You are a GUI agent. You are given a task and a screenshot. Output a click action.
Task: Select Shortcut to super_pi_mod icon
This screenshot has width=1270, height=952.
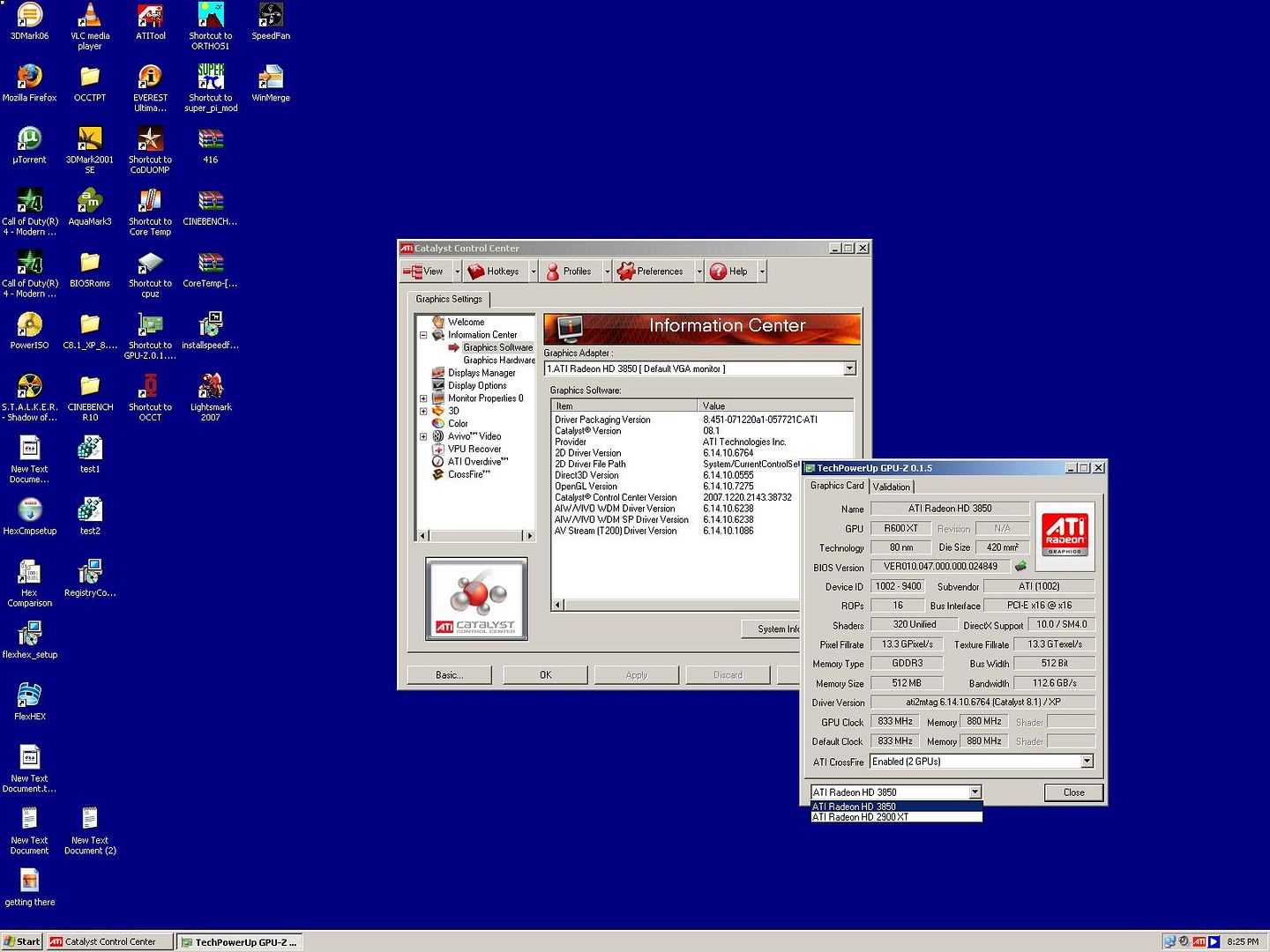(211, 88)
